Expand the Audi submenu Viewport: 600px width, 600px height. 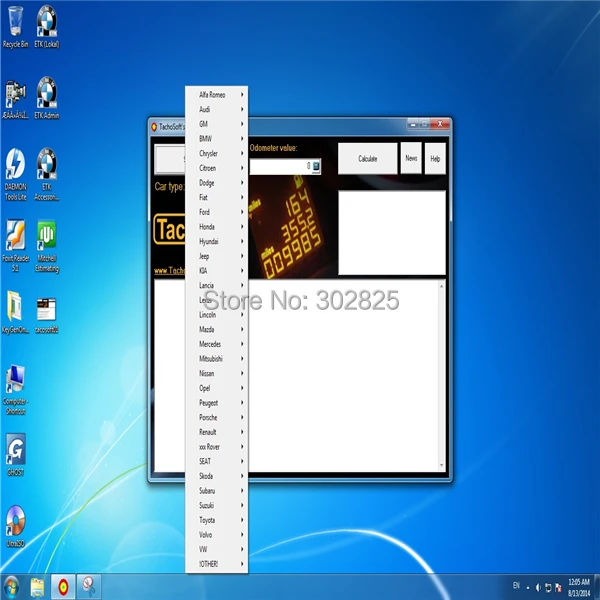point(217,109)
